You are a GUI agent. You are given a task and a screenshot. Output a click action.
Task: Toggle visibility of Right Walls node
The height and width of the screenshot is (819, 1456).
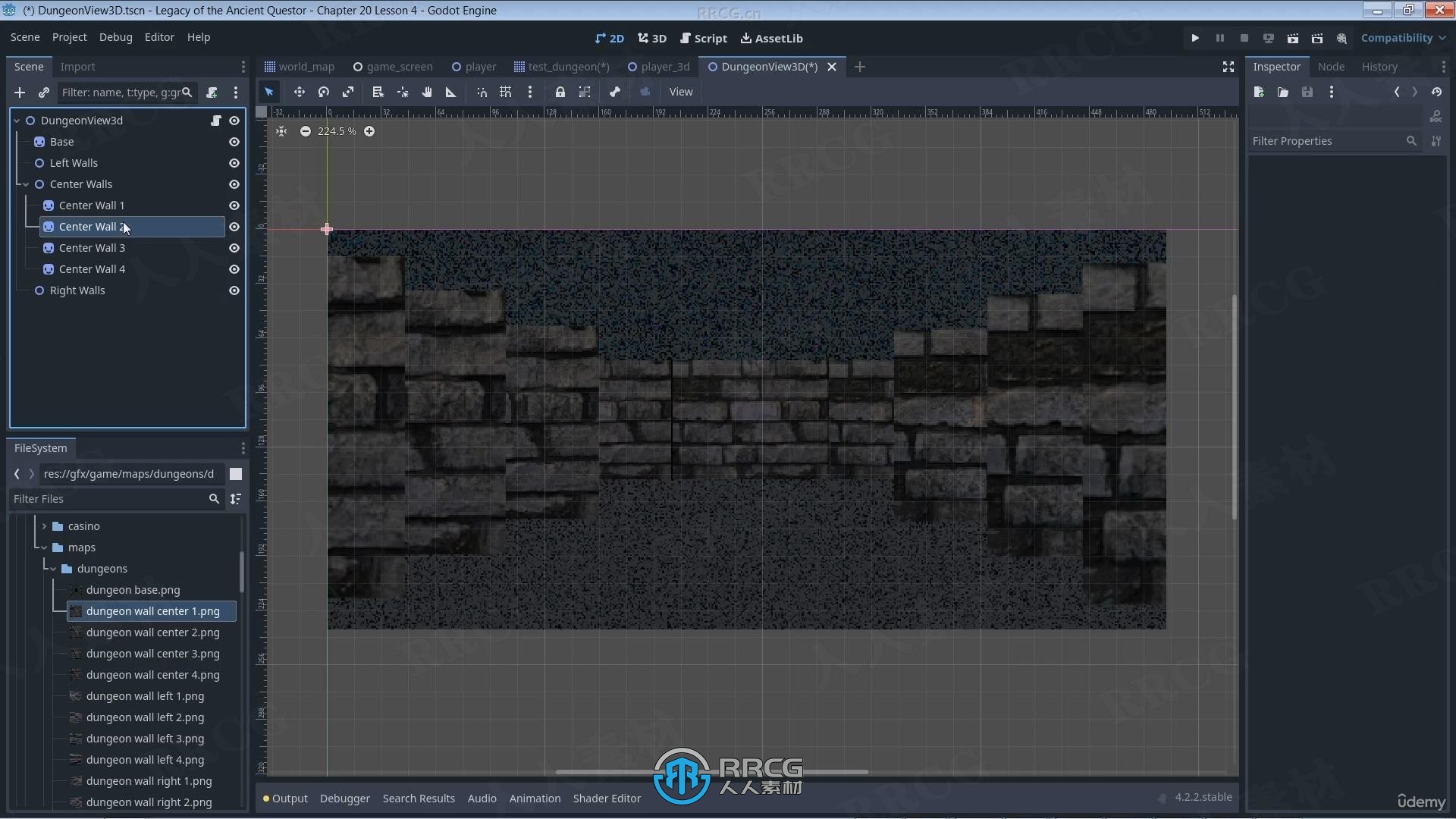click(x=234, y=290)
